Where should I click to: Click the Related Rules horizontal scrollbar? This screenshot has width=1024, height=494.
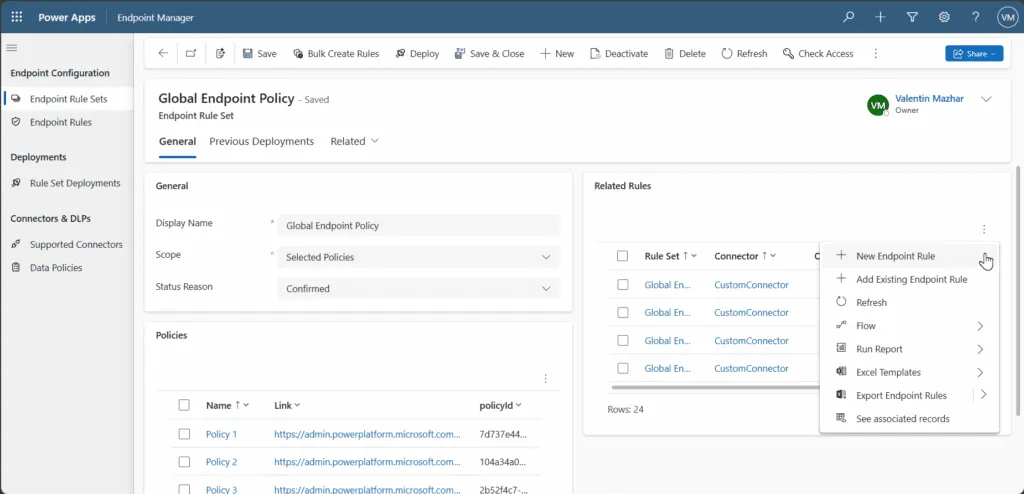[x=715, y=387]
